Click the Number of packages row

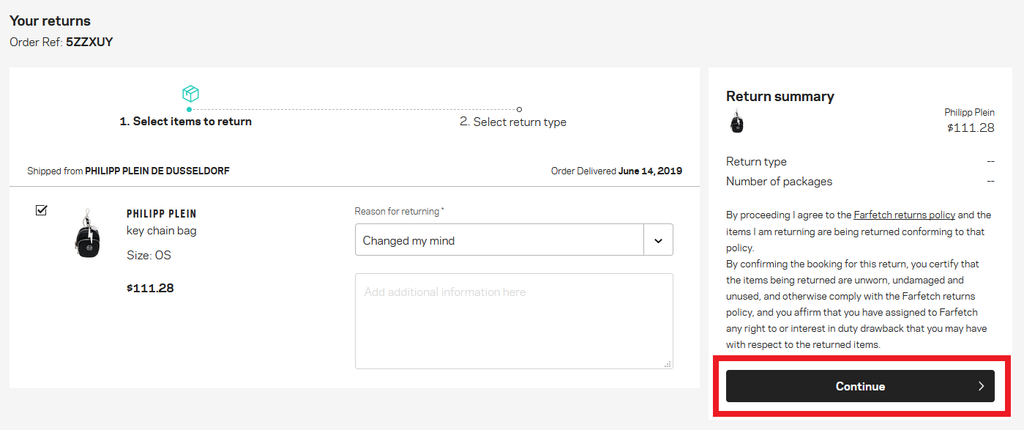[x=860, y=181]
